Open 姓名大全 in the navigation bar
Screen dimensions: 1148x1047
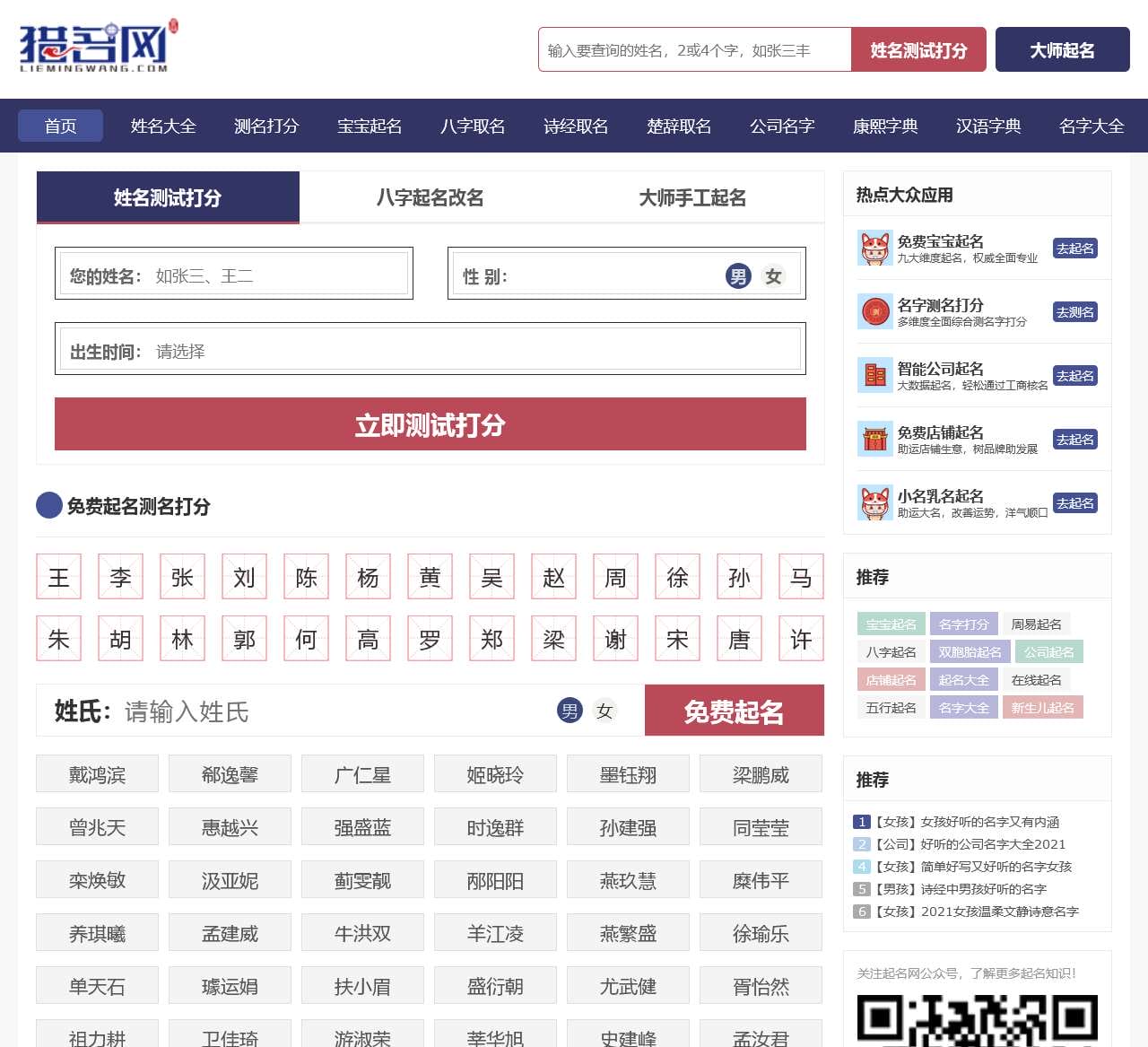click(163, 126)
